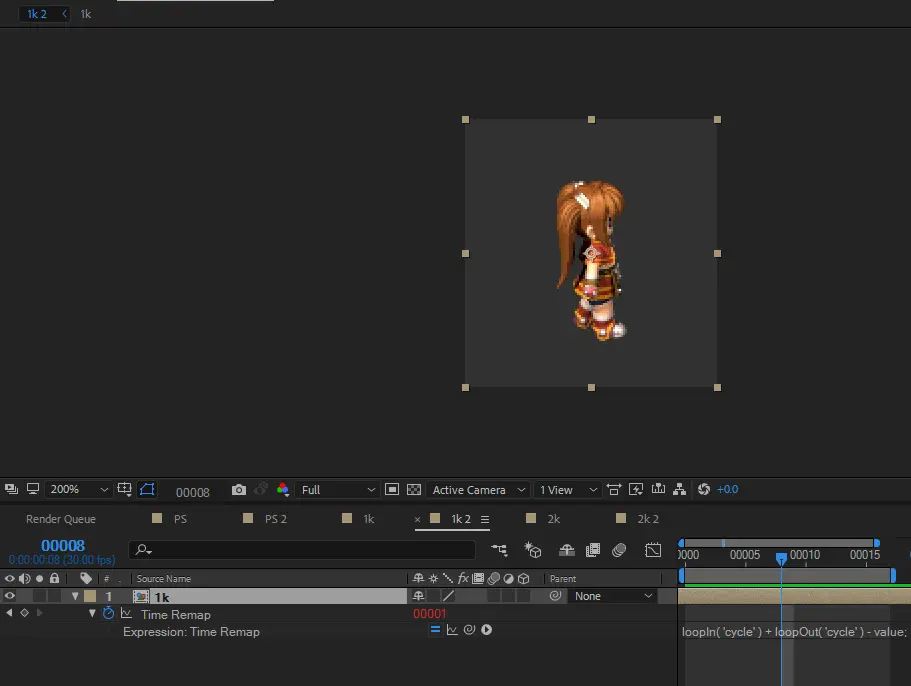This screenshot has width=911, height=686.
Task: Click the parent pick whip for layer 1k
Action: coord(555,596)
